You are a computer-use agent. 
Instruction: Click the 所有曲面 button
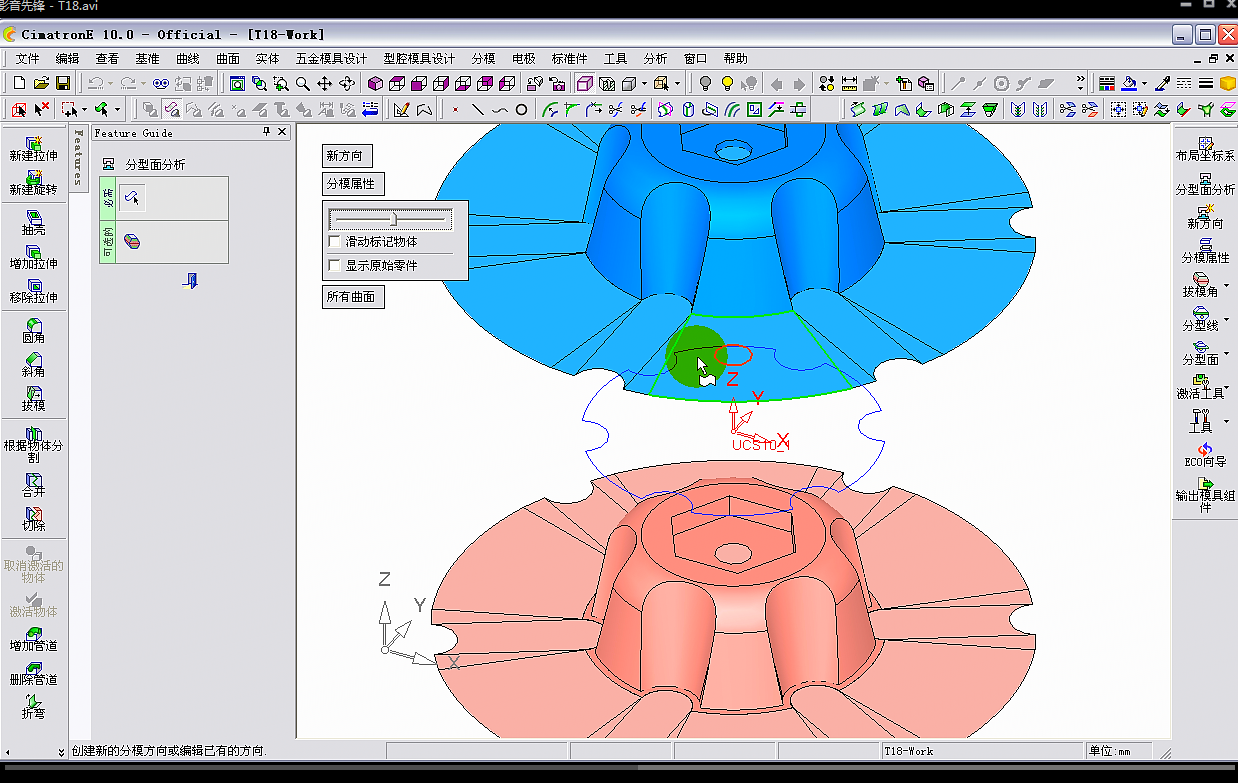click(353, 297)
